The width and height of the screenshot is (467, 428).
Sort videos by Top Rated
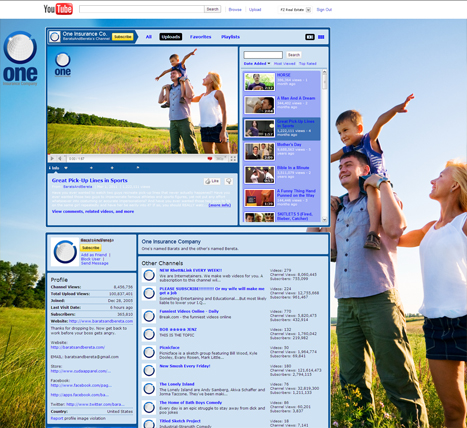pyautogui.click(x=308, y=63)
